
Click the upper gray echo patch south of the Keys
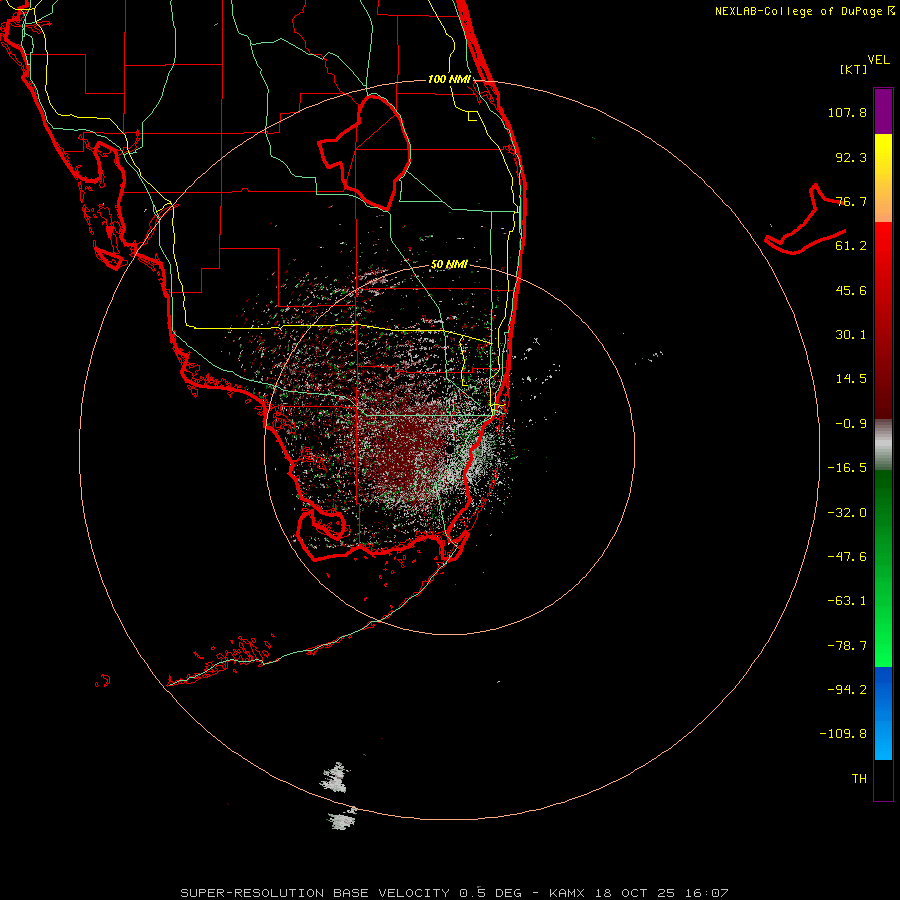click(335, 778)
